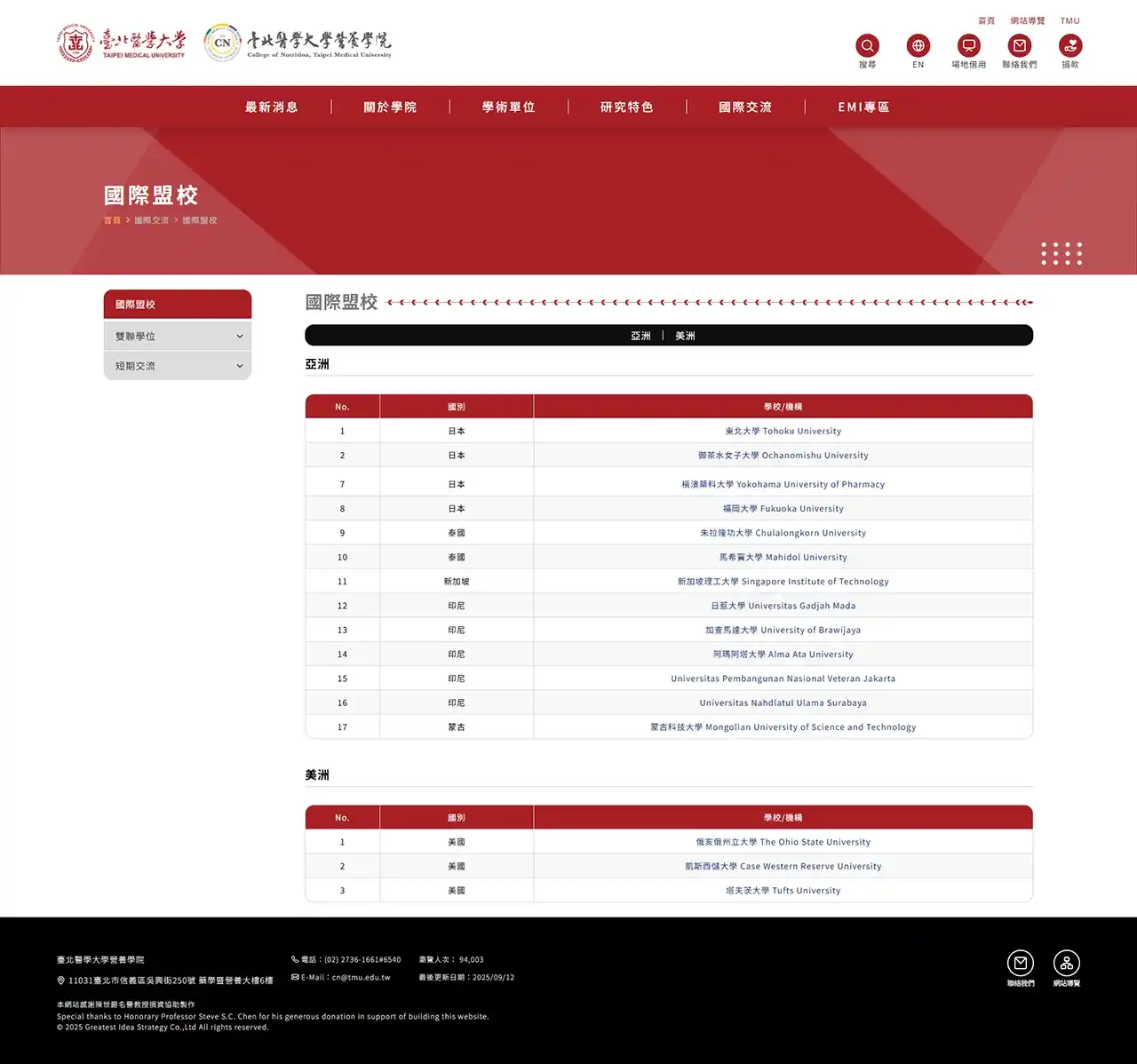Jump to the 美洲 section anchor

tap(685, 336)
